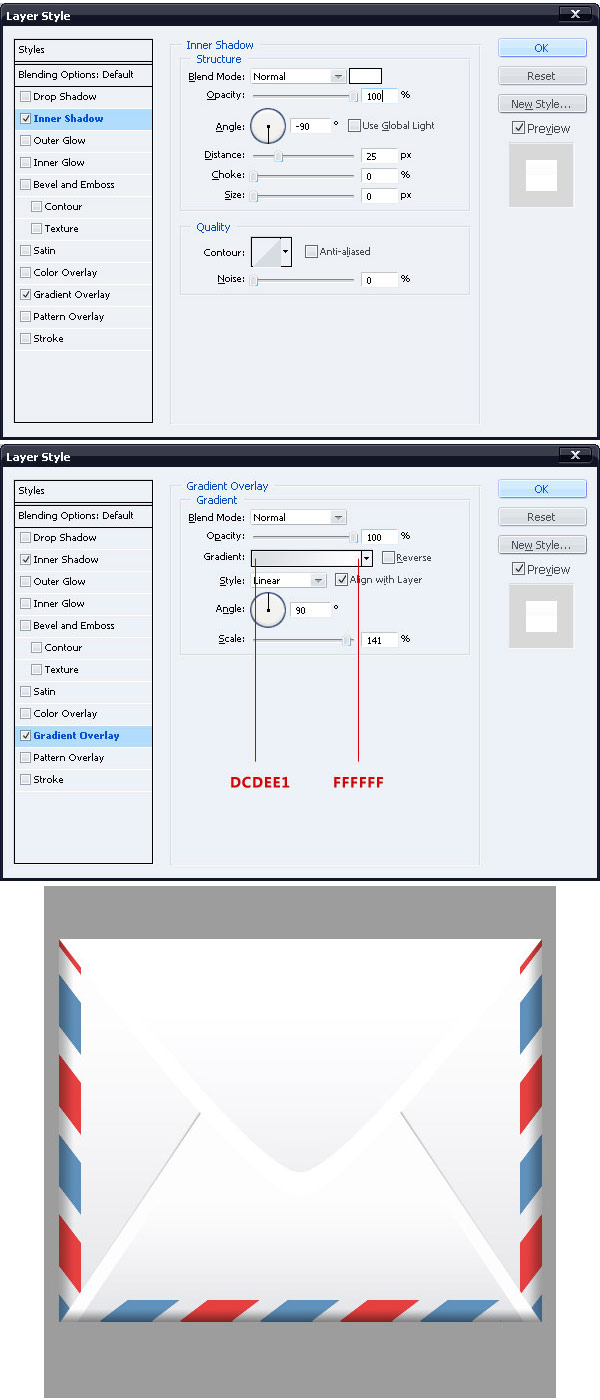Enable Outer Glow in Gradient Overlay dialog
Viewport: 600px width, 1400px height.
tap(25, 582)
